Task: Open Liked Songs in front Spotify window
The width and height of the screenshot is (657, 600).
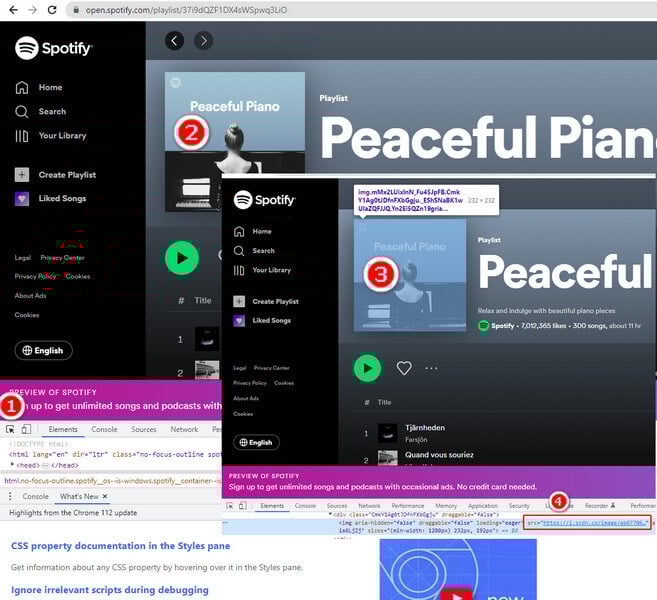Action: tap(262, 321)
